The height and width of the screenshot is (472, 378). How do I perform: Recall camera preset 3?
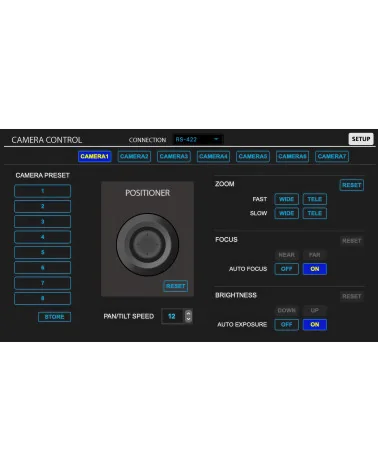click(x=43, y=222)
